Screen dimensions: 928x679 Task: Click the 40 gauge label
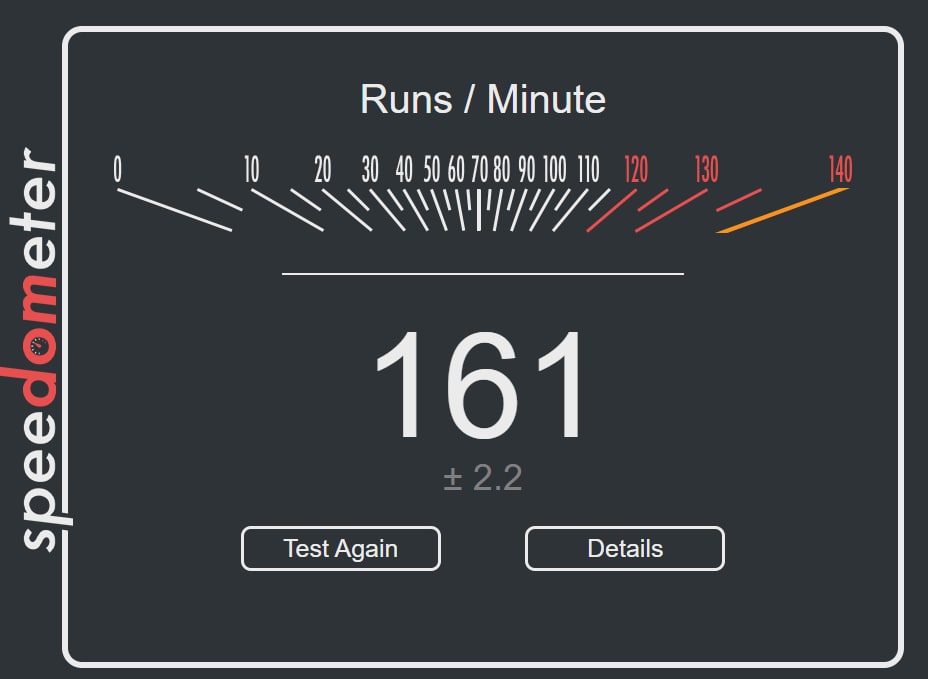pos(404,169)
